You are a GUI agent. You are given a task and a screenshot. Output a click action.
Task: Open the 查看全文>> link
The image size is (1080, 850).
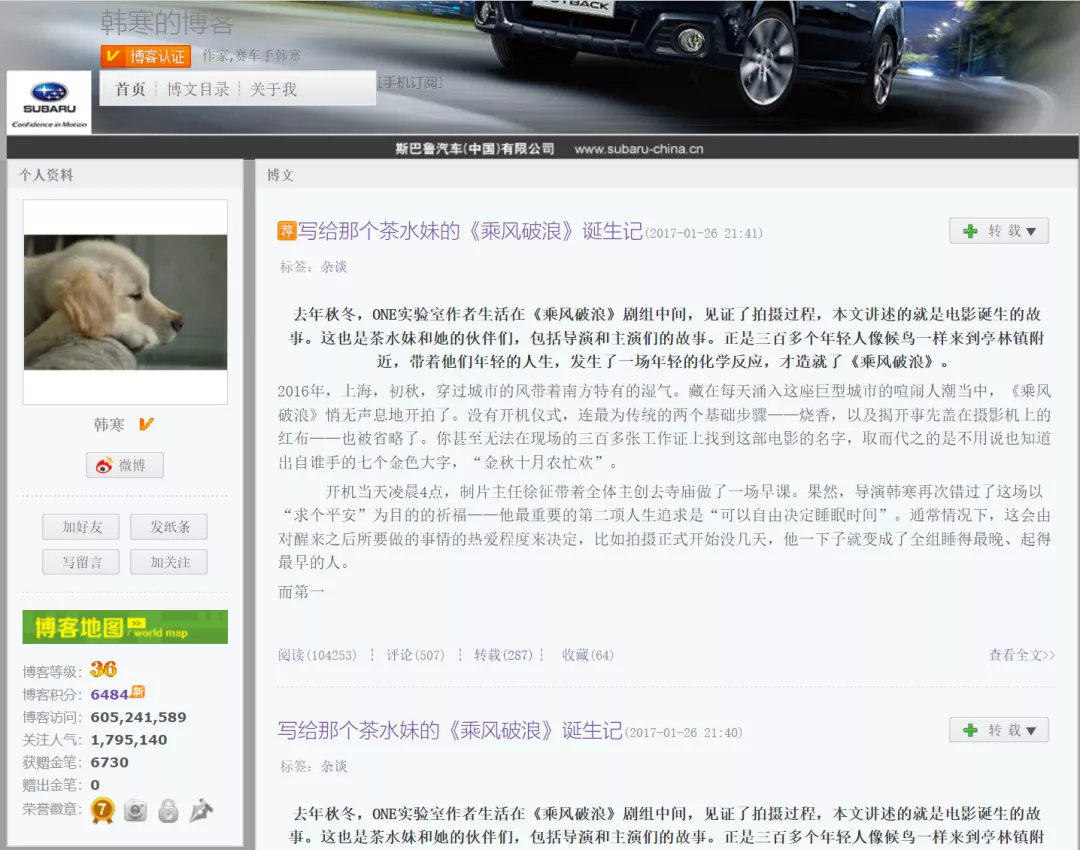pyautogui.click(x=1021, y=655)
